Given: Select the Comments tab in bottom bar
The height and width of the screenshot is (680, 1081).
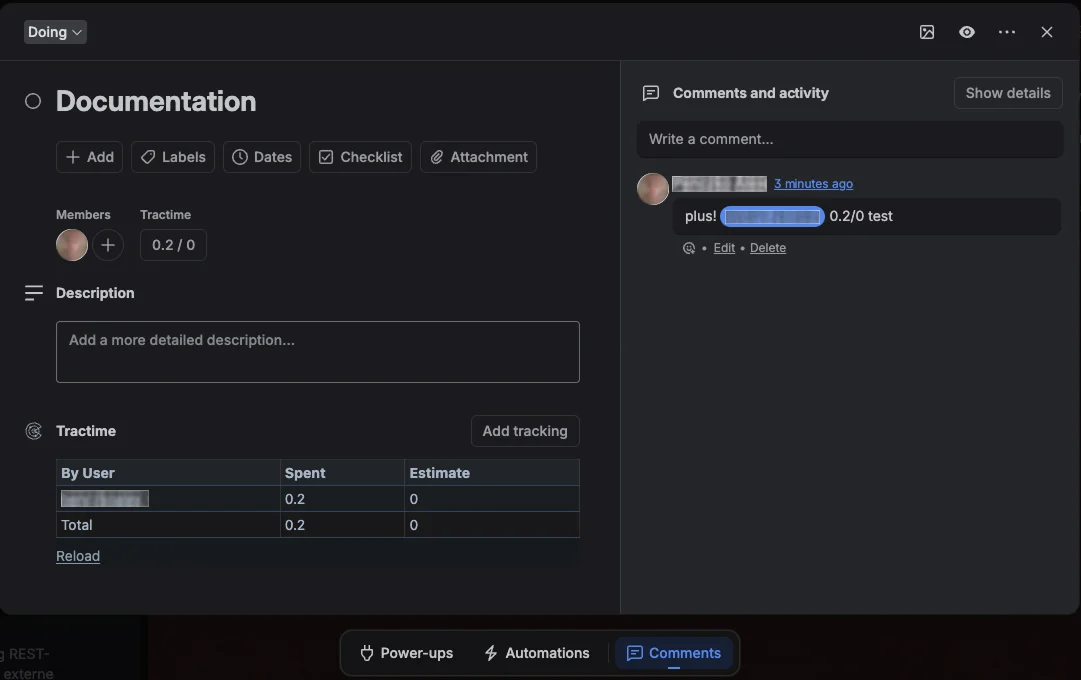Looking at the screenshot, I should [x=674, y=653].
